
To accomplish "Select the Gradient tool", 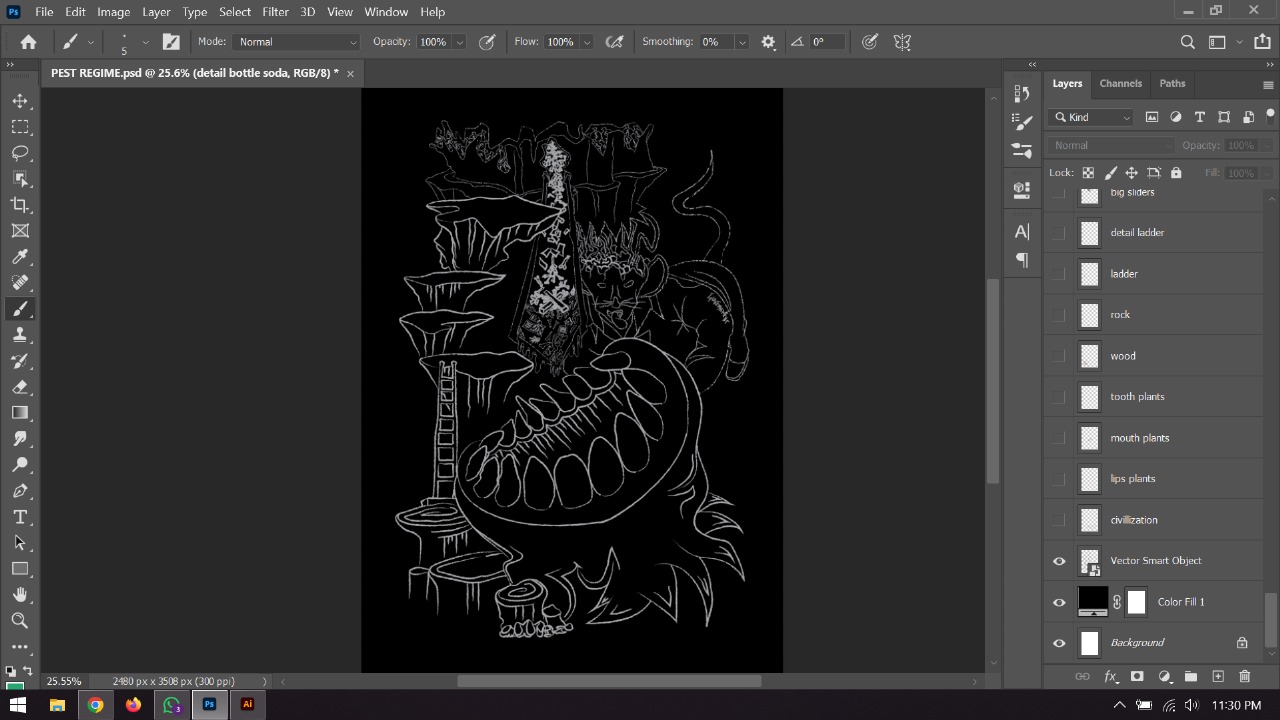I will [19, 413].
